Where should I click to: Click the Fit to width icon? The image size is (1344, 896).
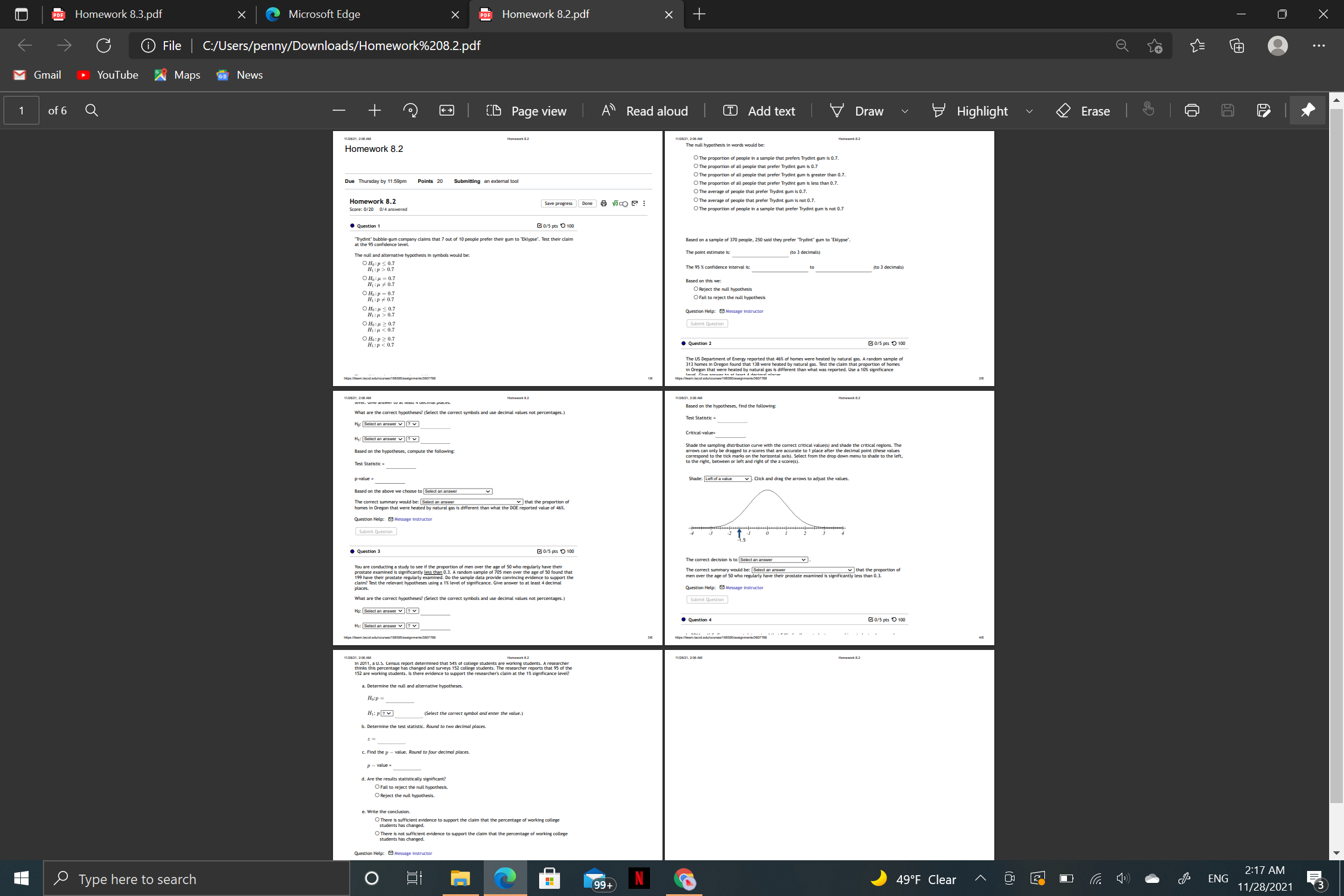point(446,110)
